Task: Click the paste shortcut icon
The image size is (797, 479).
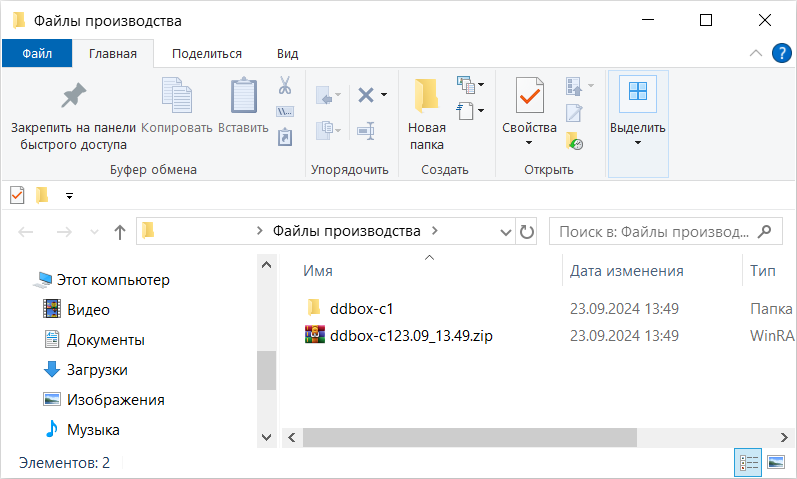Action: tap(285, 137)
